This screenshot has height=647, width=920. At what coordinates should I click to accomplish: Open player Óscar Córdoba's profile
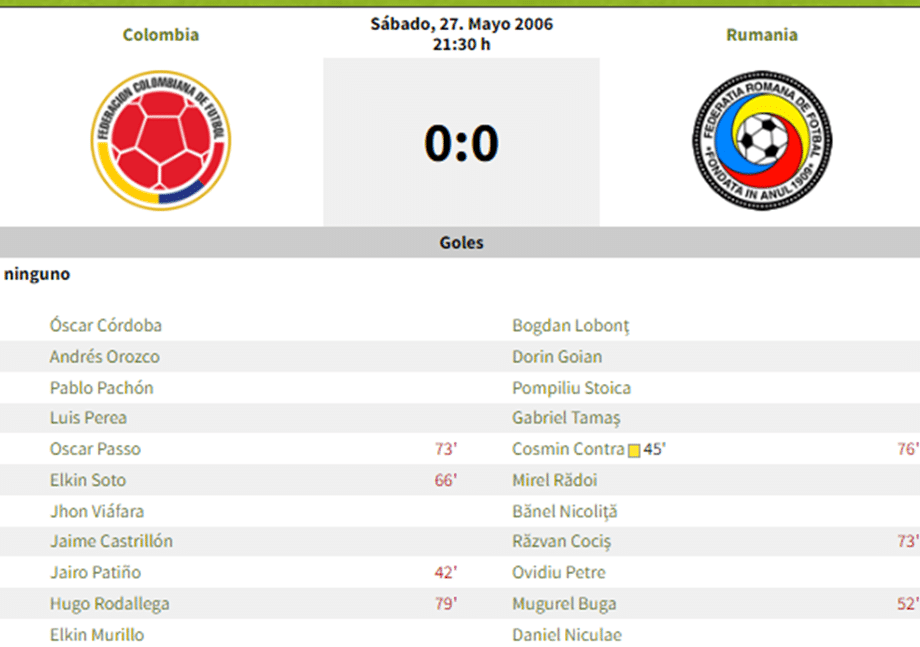point(106,325)
